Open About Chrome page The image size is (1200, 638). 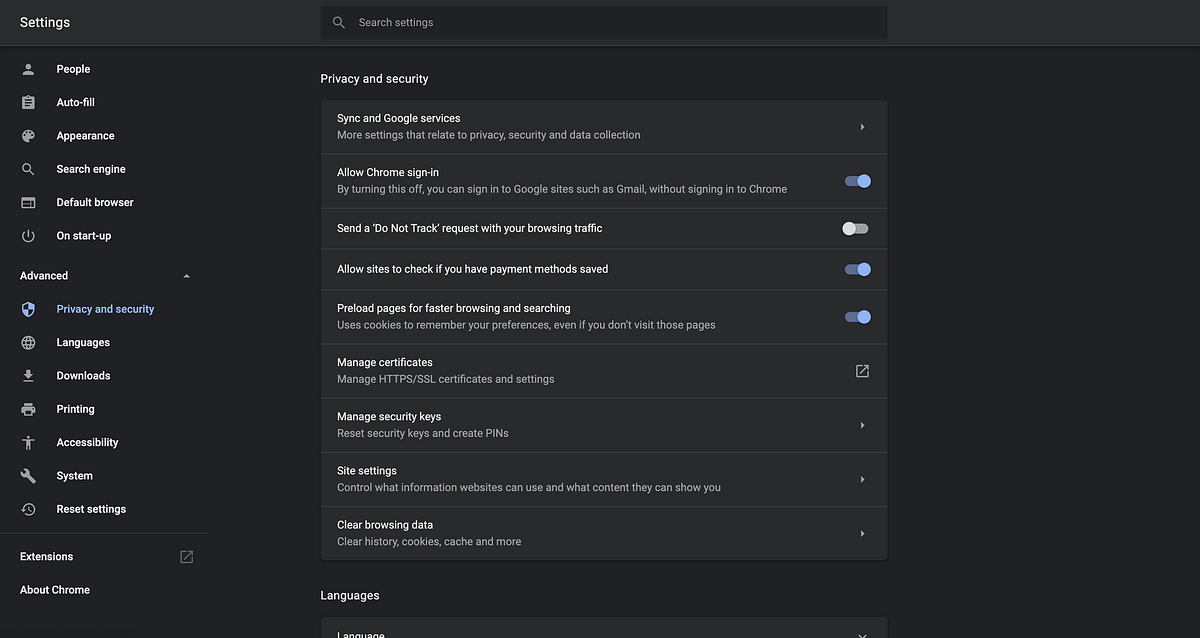(x=55, y=590)
